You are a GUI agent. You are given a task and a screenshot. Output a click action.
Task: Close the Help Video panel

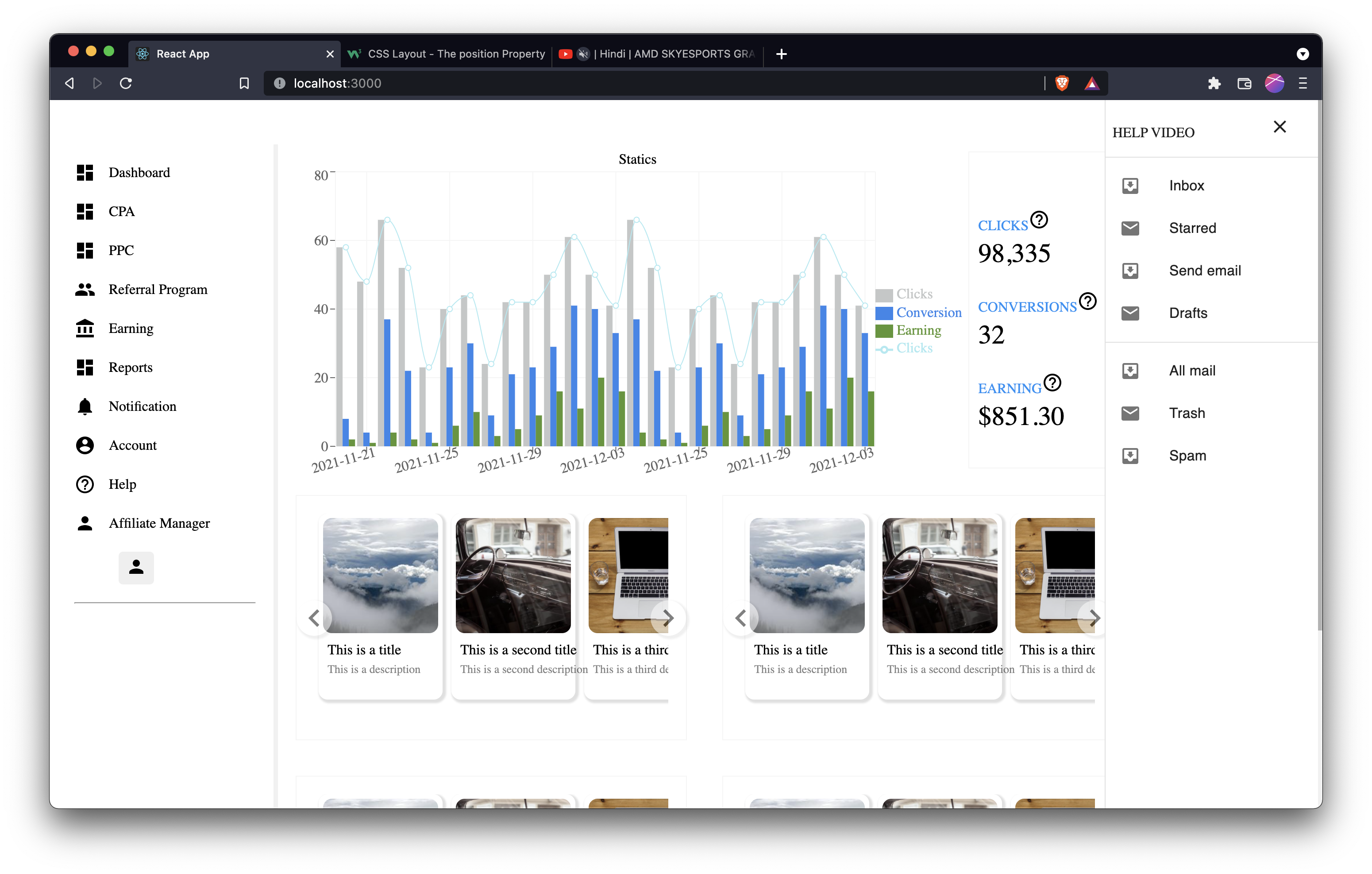[x=1280, y=127]
